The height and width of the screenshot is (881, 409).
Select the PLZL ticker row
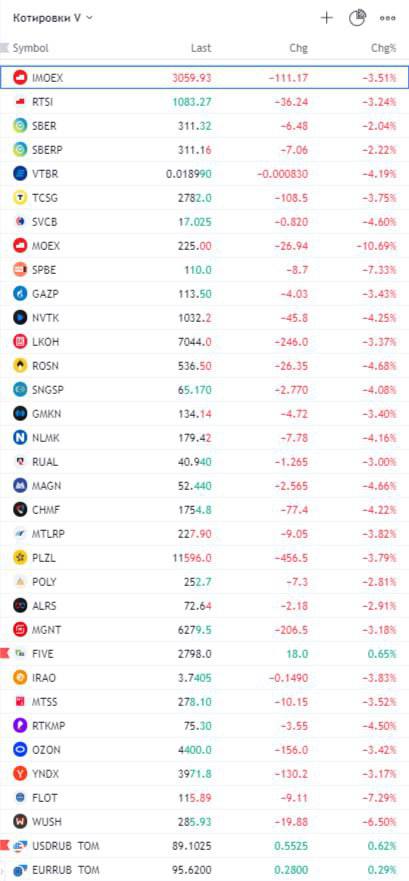[204, 557]
